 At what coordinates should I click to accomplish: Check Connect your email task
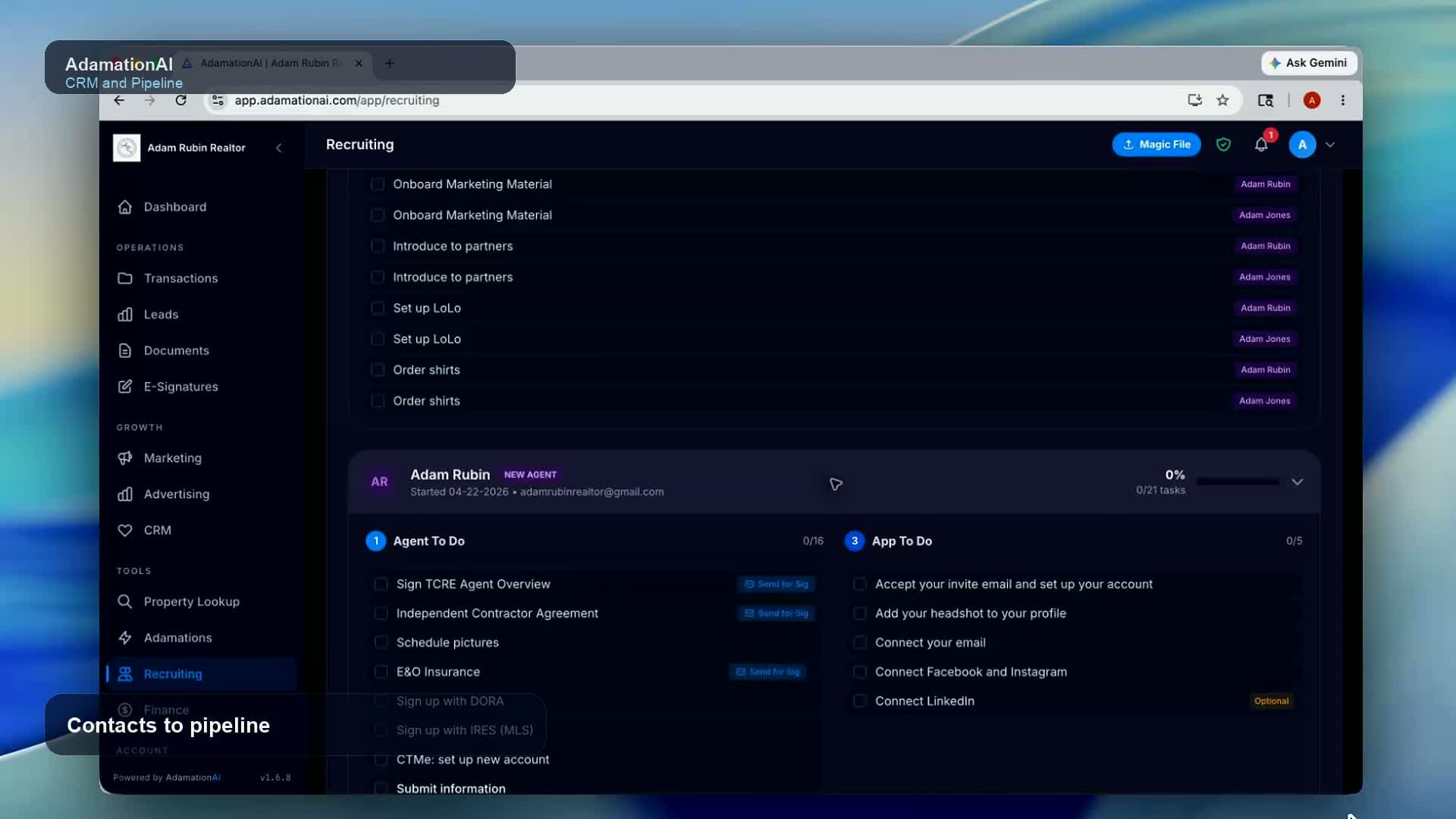[x=859, y=642]
